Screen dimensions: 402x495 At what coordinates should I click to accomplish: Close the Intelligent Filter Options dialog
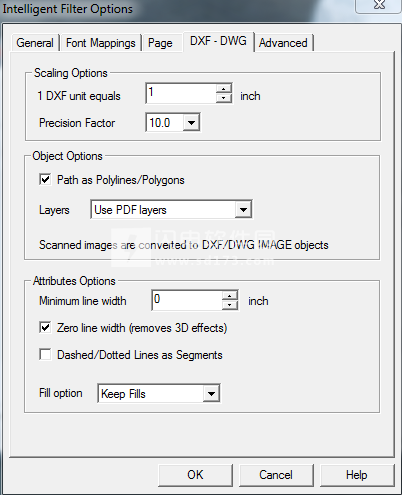[379, 6]
